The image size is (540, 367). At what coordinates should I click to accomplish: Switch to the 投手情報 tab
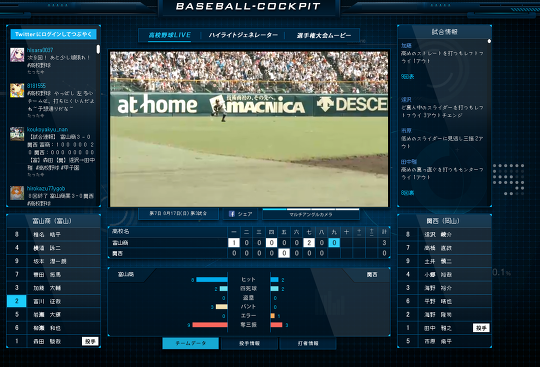coord(249,343)
